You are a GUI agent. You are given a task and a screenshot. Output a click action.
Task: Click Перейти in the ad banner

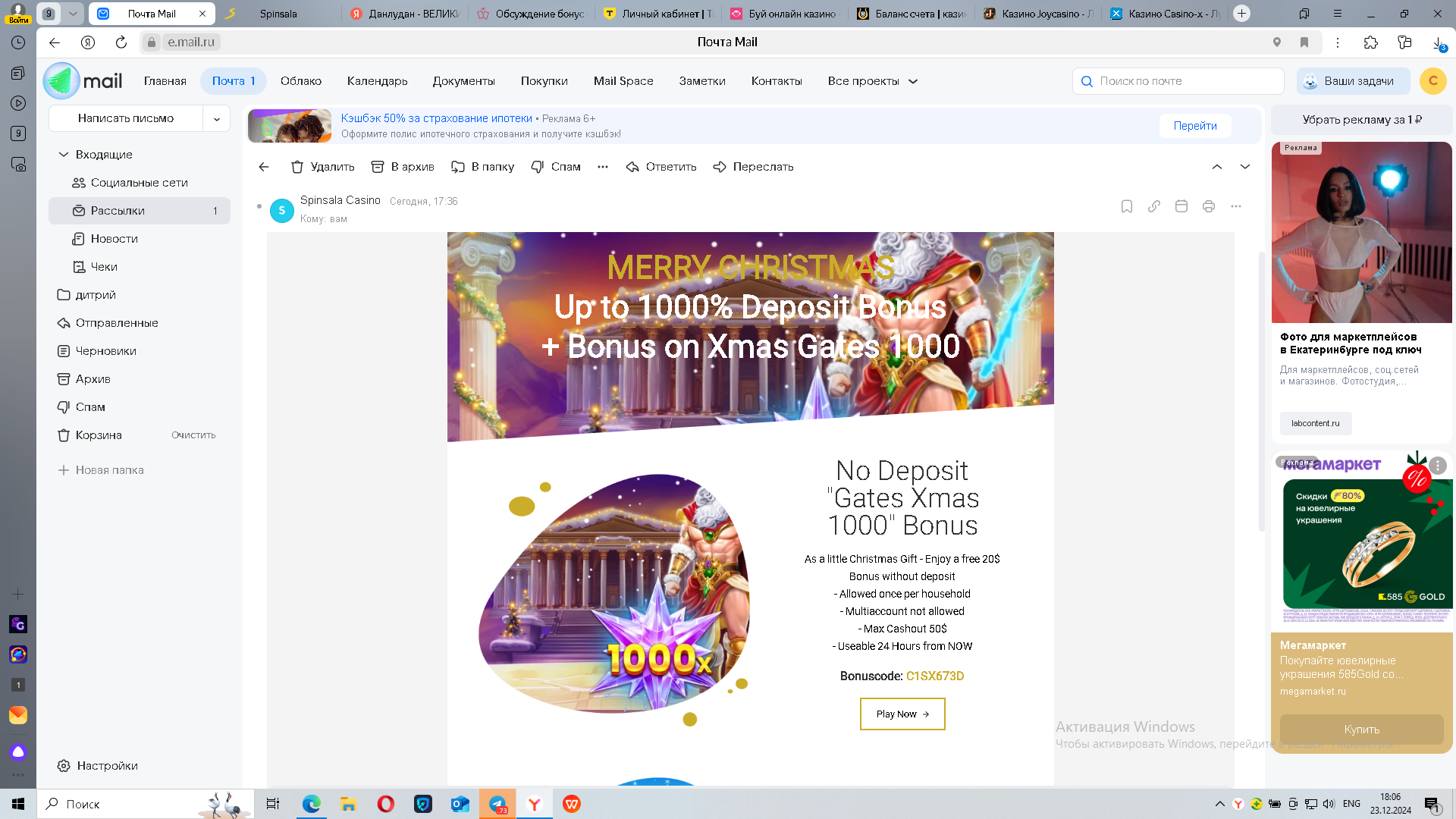coord(1195,126)
